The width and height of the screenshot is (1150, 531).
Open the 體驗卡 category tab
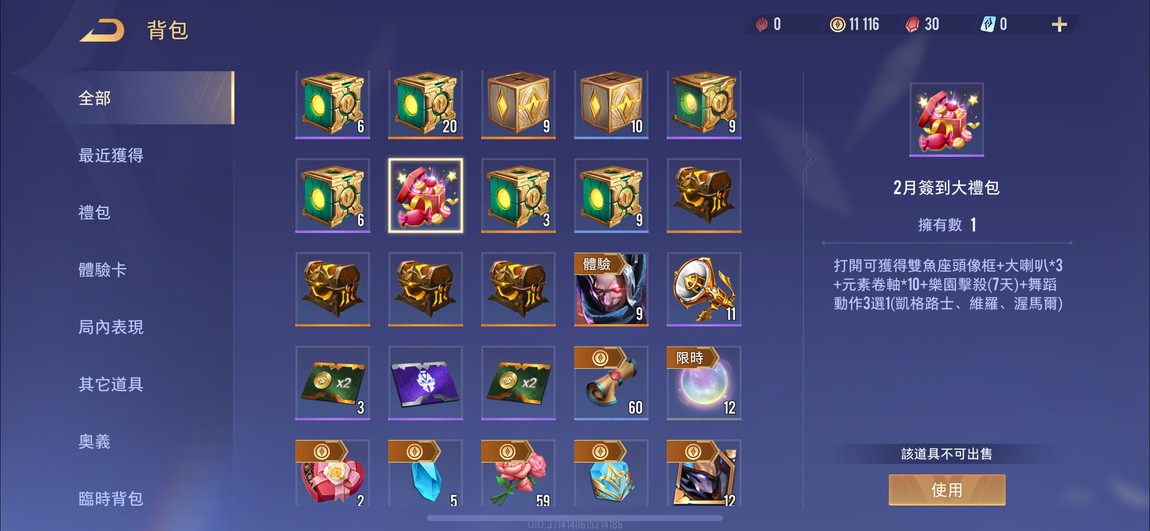[x=103, y=270]
